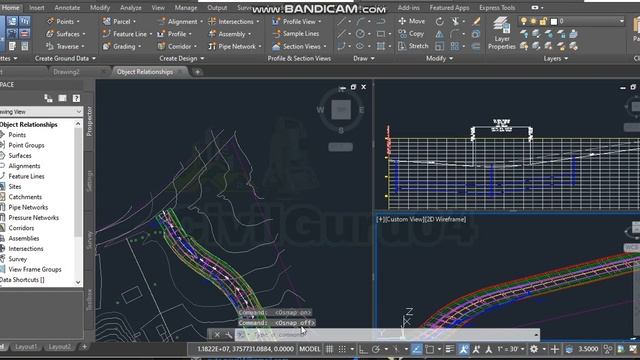Expand the Create Design panel
The image size is (640, 360).
click(182, 58)
